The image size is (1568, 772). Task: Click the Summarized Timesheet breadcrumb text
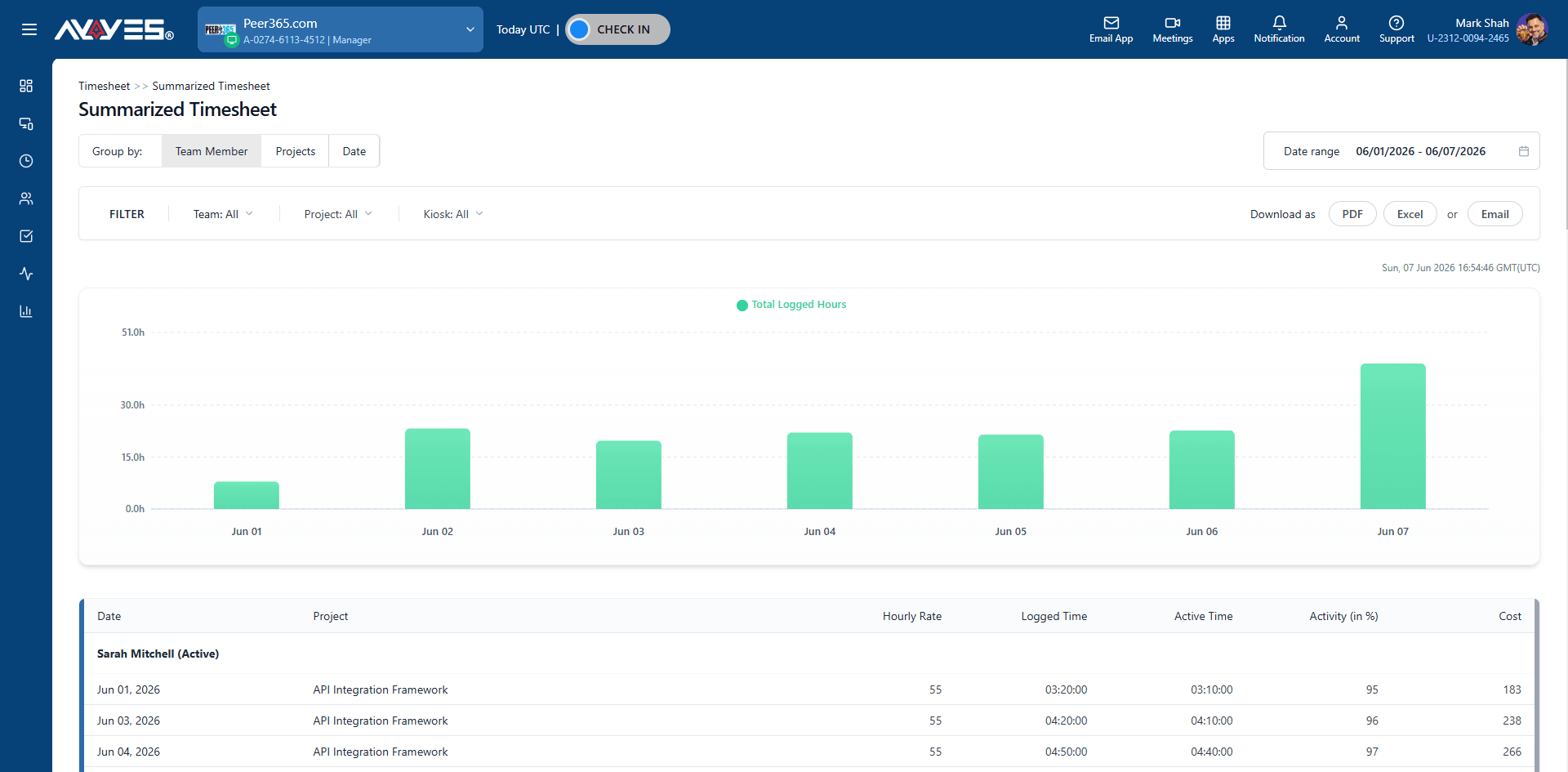click(211, 86)
